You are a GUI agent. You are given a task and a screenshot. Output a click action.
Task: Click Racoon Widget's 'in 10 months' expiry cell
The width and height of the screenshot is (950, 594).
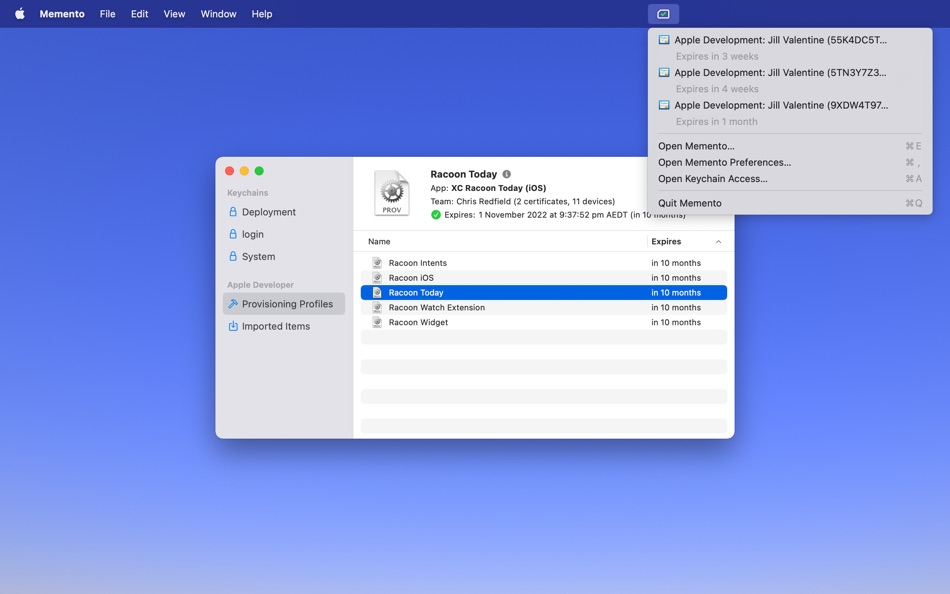(676, 322)
